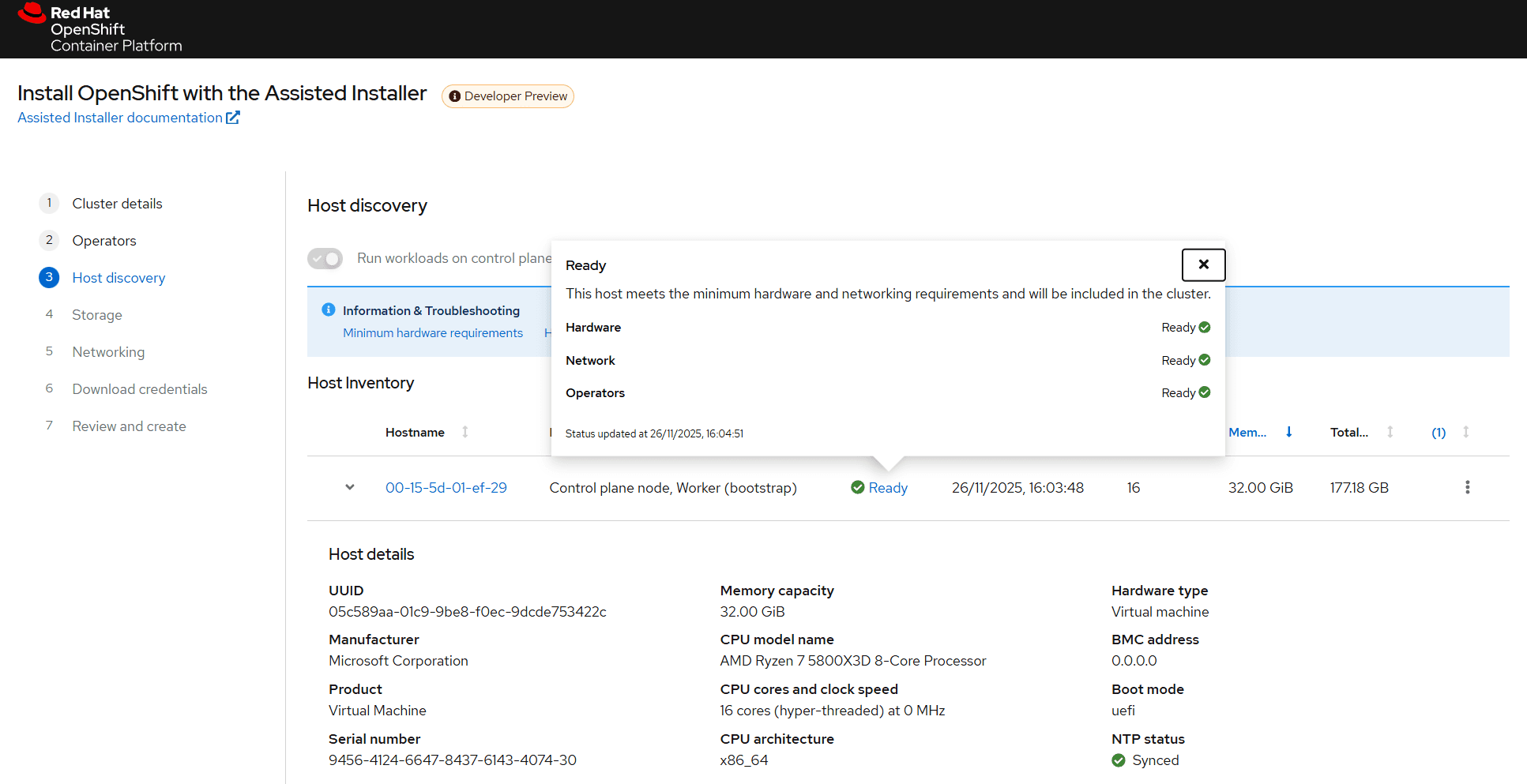Open the host row kebab actions menu
The height and width of the screenshot is (784, 1527).
click(x=1467, y=487)
